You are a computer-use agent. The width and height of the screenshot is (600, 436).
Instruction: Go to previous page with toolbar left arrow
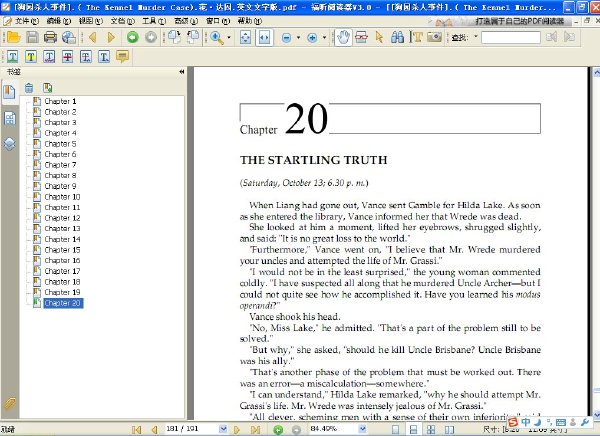92,37
